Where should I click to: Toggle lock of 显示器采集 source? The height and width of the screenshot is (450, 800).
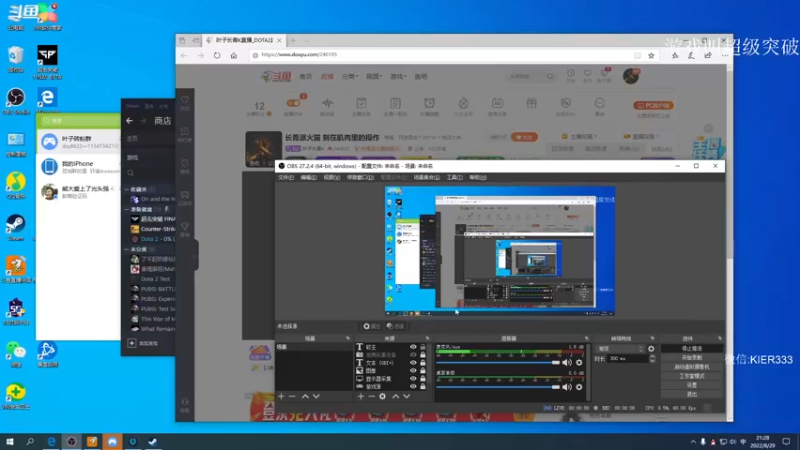(x=422, y=379)
